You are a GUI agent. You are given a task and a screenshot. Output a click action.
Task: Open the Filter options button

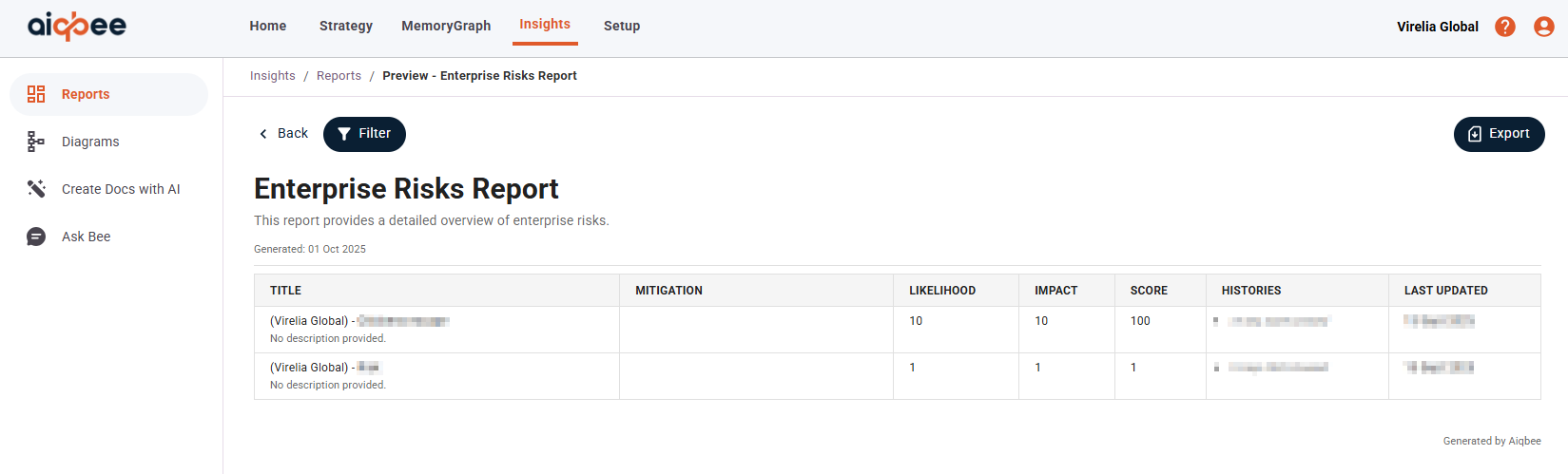pos(364,134)
